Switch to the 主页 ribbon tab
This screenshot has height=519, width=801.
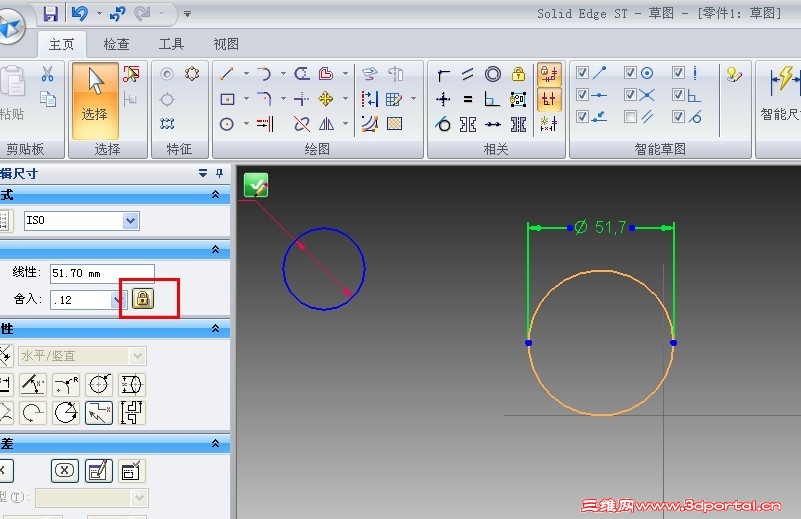[61, 44]
